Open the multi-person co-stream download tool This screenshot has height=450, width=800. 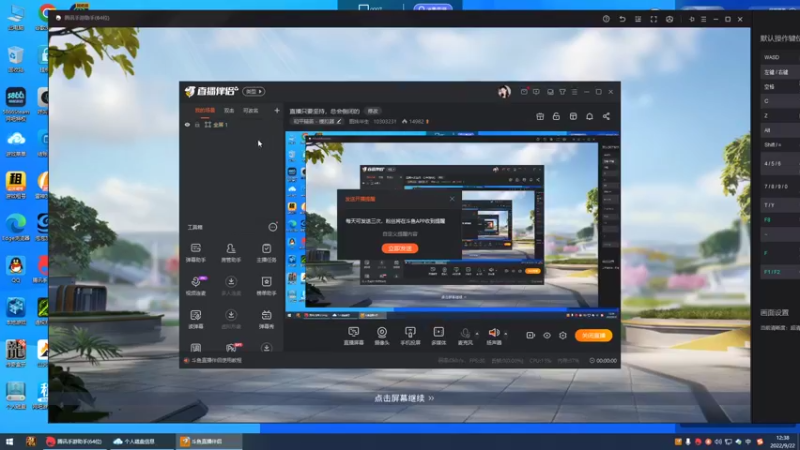231,286
